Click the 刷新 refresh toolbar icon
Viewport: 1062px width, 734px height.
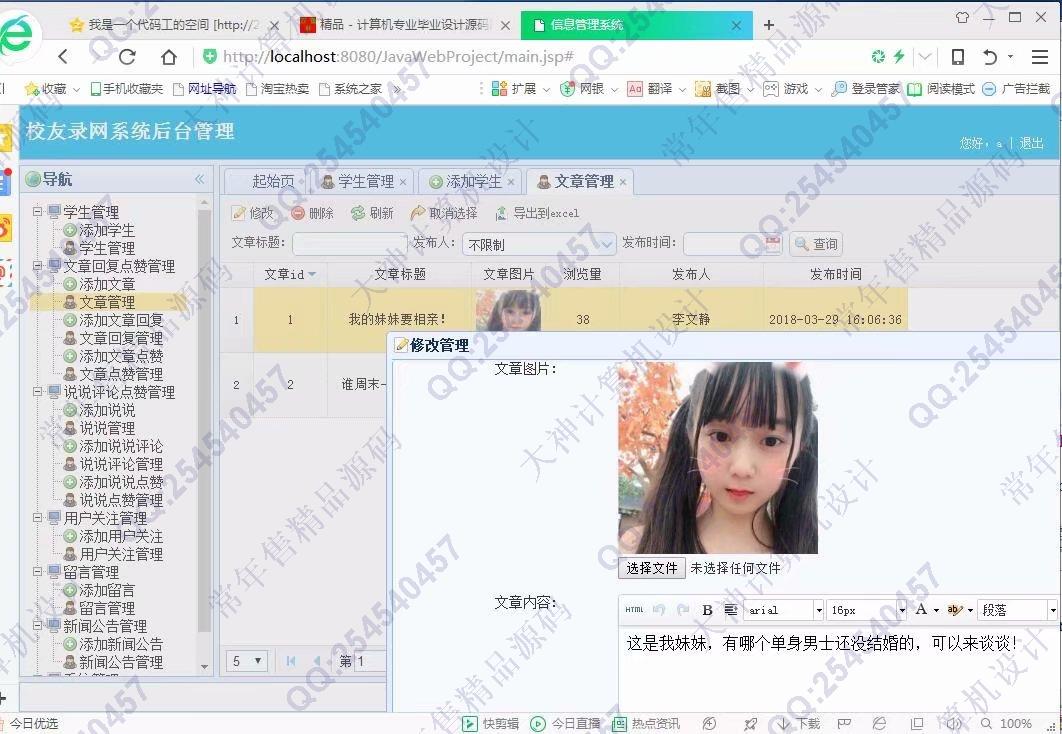[358, 213]
